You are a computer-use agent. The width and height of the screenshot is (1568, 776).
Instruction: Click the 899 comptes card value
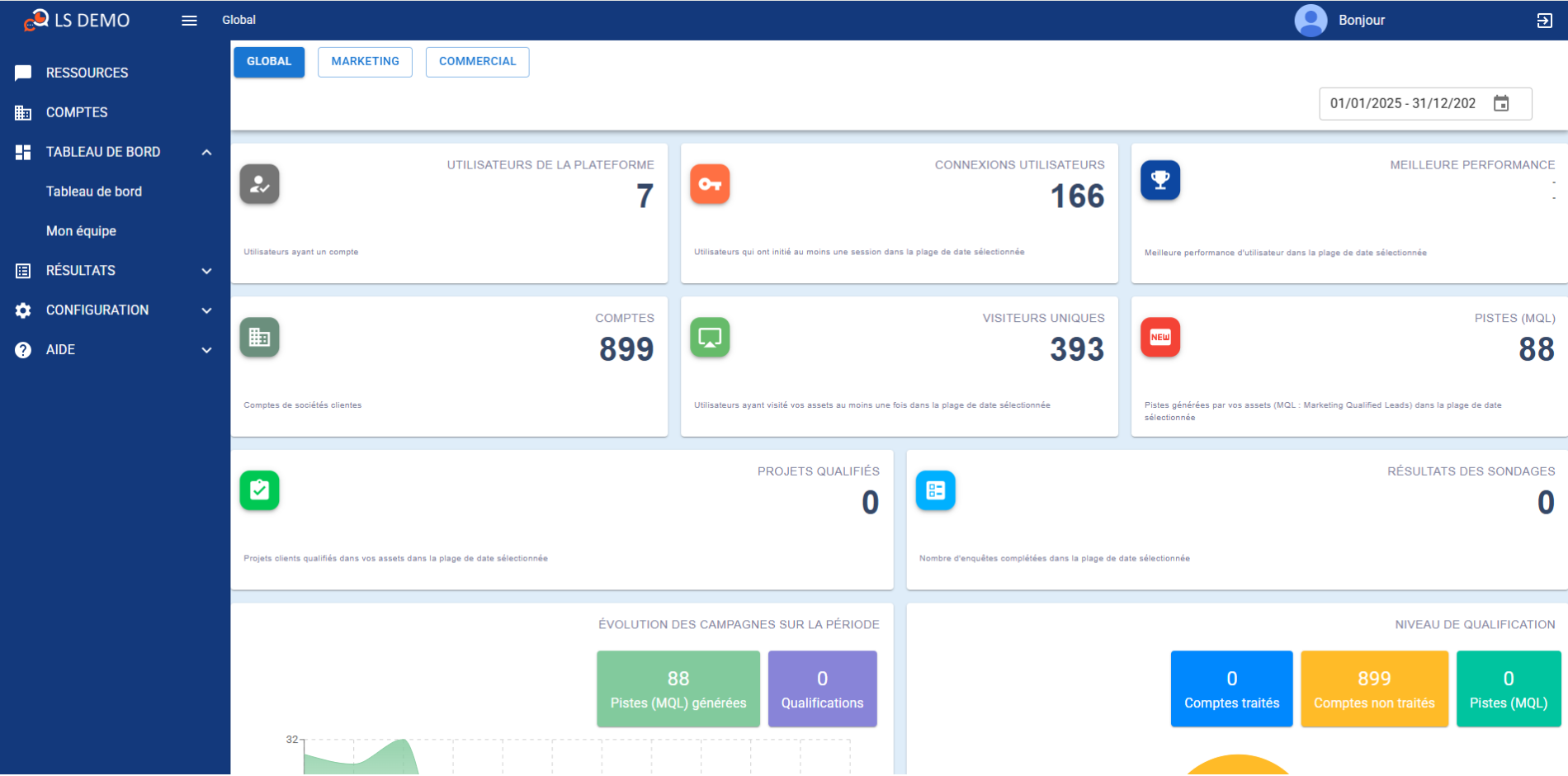(x=626, y=349)
